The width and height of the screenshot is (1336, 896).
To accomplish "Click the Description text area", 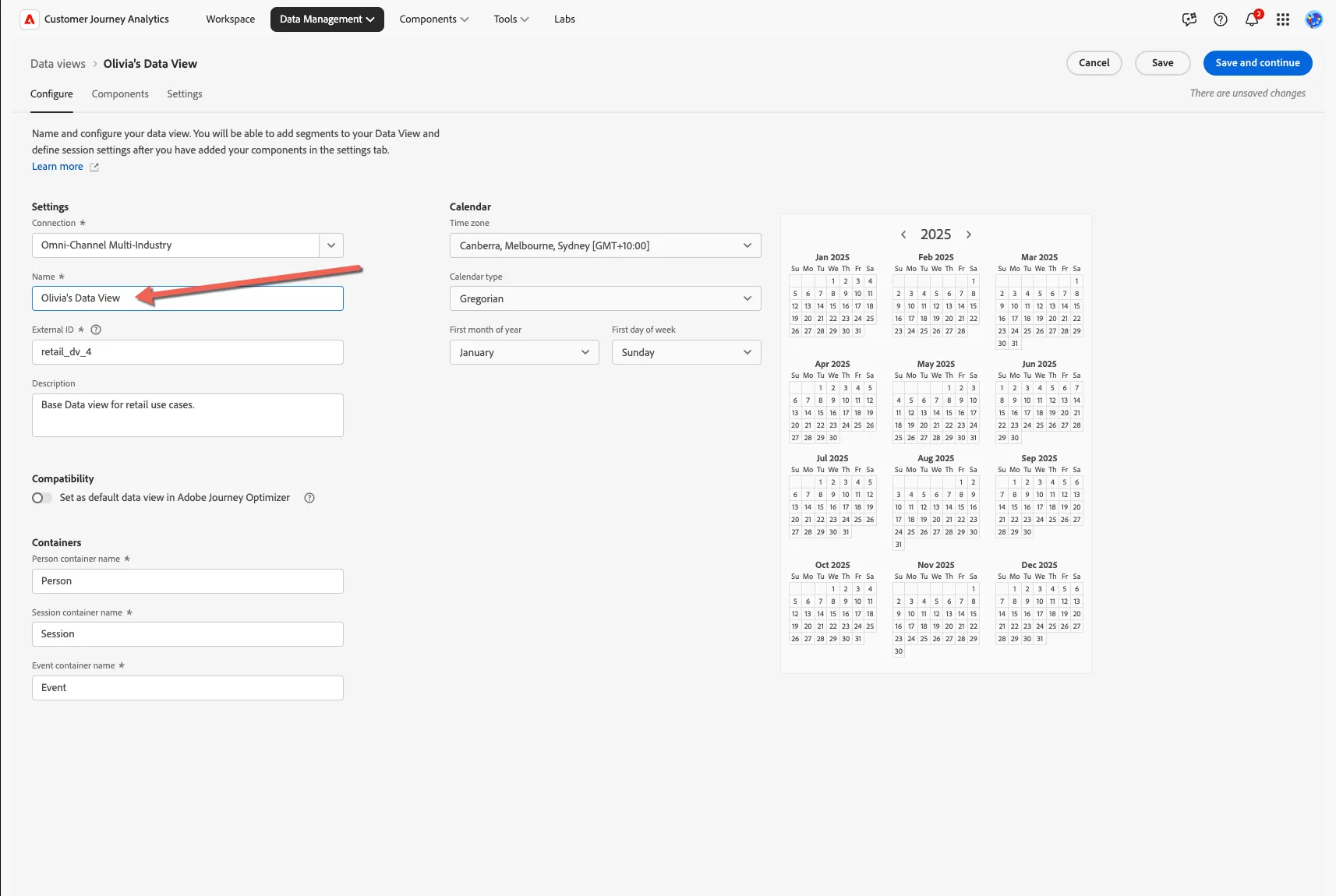I will click(x=187, y=415).
